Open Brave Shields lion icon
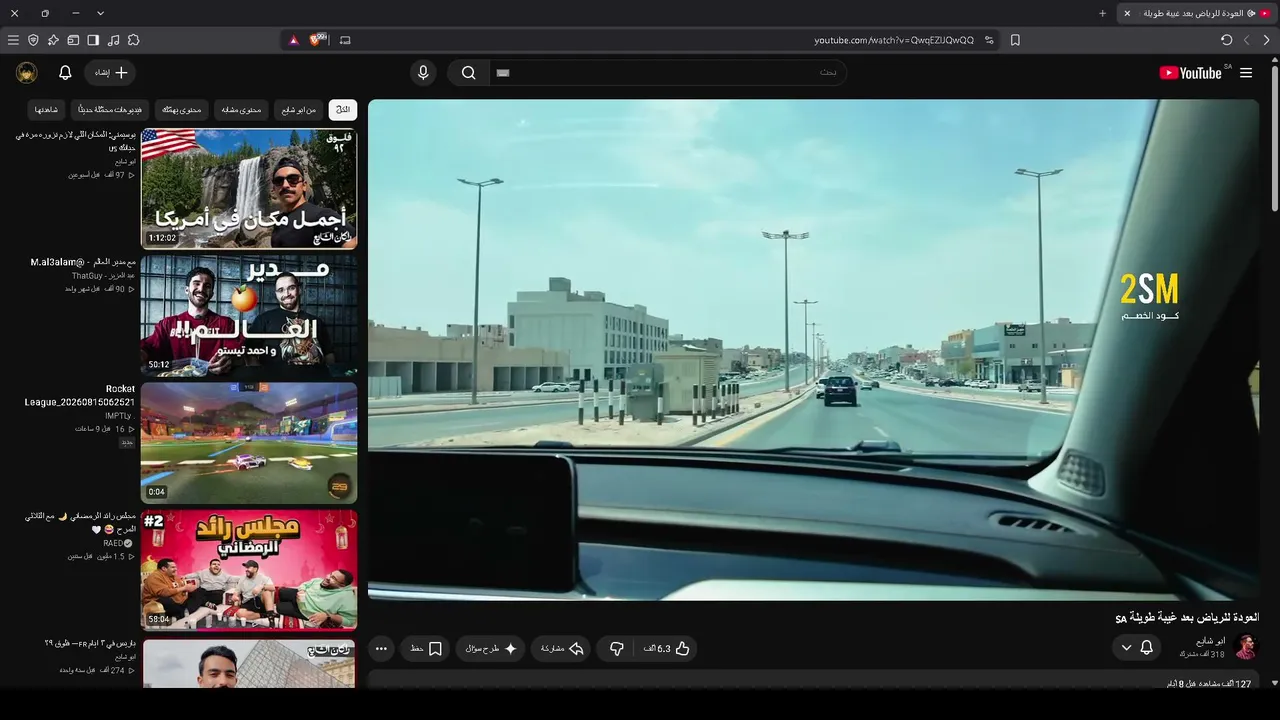Image resolution: width=1280 pixels, height=720 pixels. (318, 40)
